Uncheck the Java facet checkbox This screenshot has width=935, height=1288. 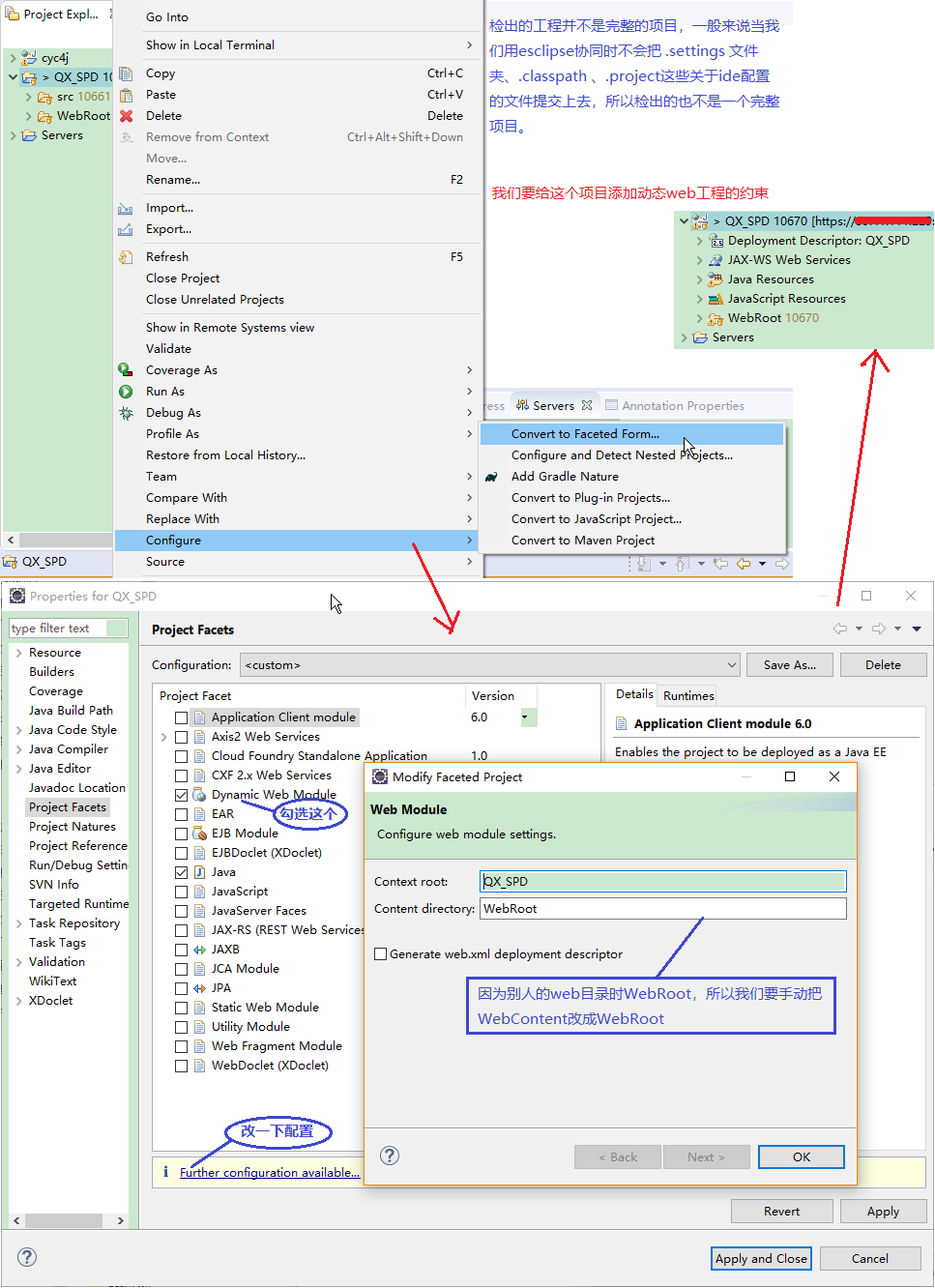tap(181, 872)
